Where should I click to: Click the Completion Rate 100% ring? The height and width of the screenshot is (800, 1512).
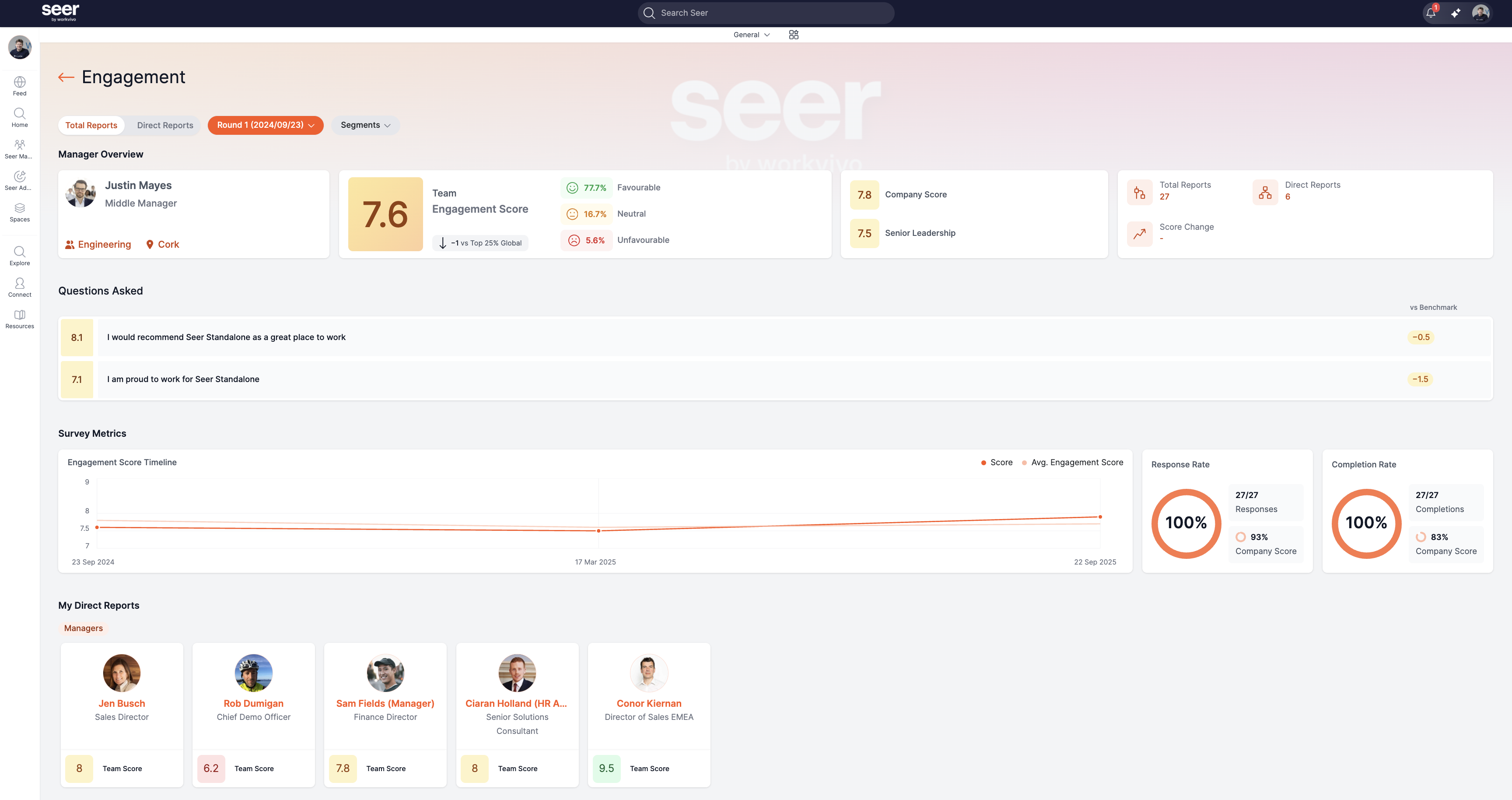click(x=1366, y=523)
